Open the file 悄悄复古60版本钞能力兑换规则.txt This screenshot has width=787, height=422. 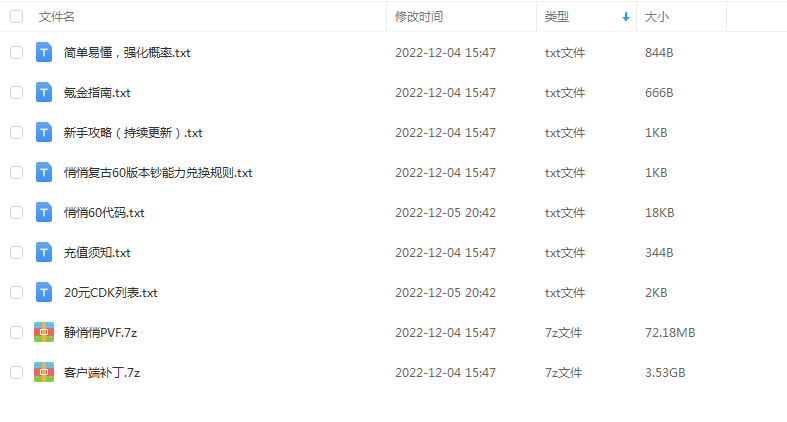click(x=158, y=173)
